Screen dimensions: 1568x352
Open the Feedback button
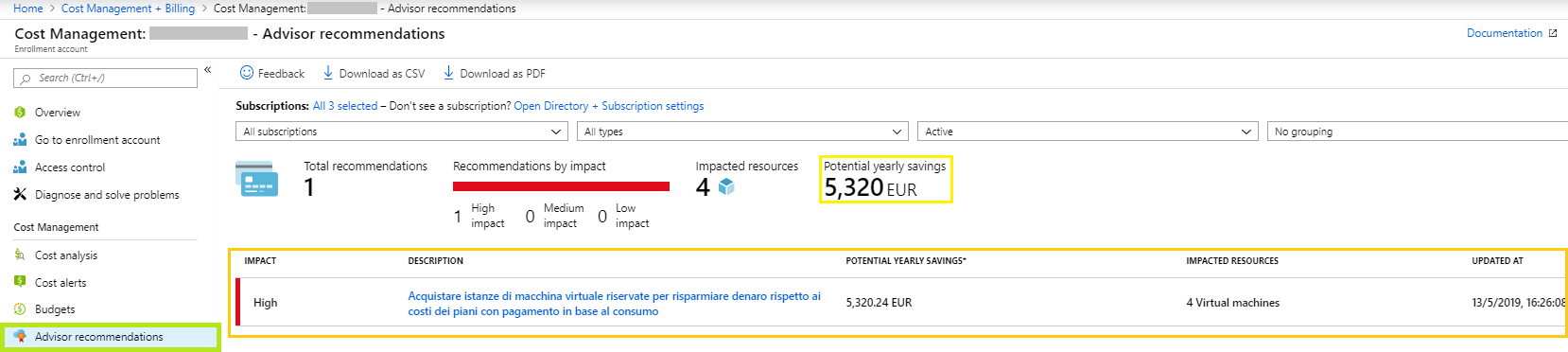click(272, 73)
